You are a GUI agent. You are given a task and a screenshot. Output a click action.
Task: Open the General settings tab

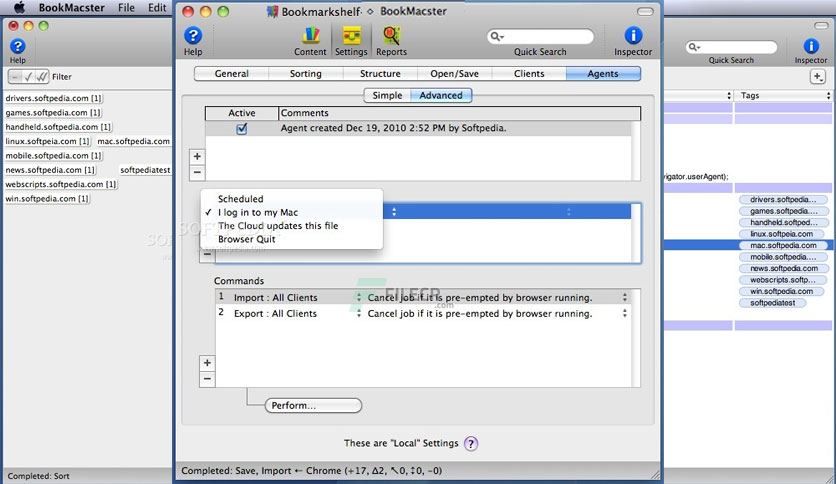(x=231, y=74)
